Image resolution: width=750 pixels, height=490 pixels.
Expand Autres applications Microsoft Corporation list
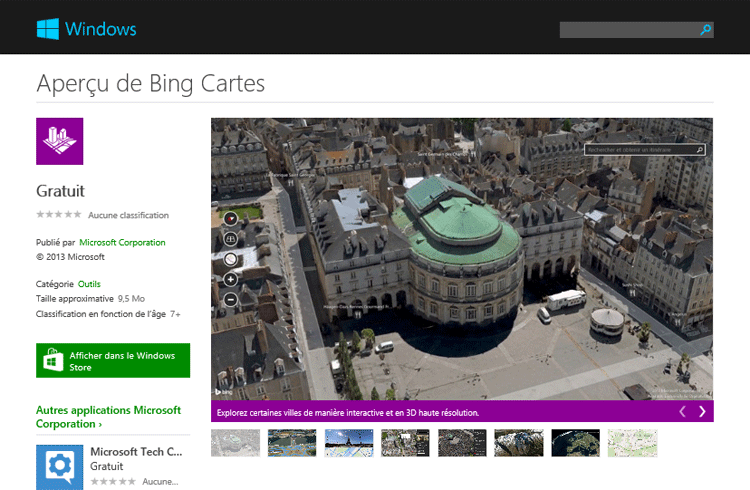[108, 417]
